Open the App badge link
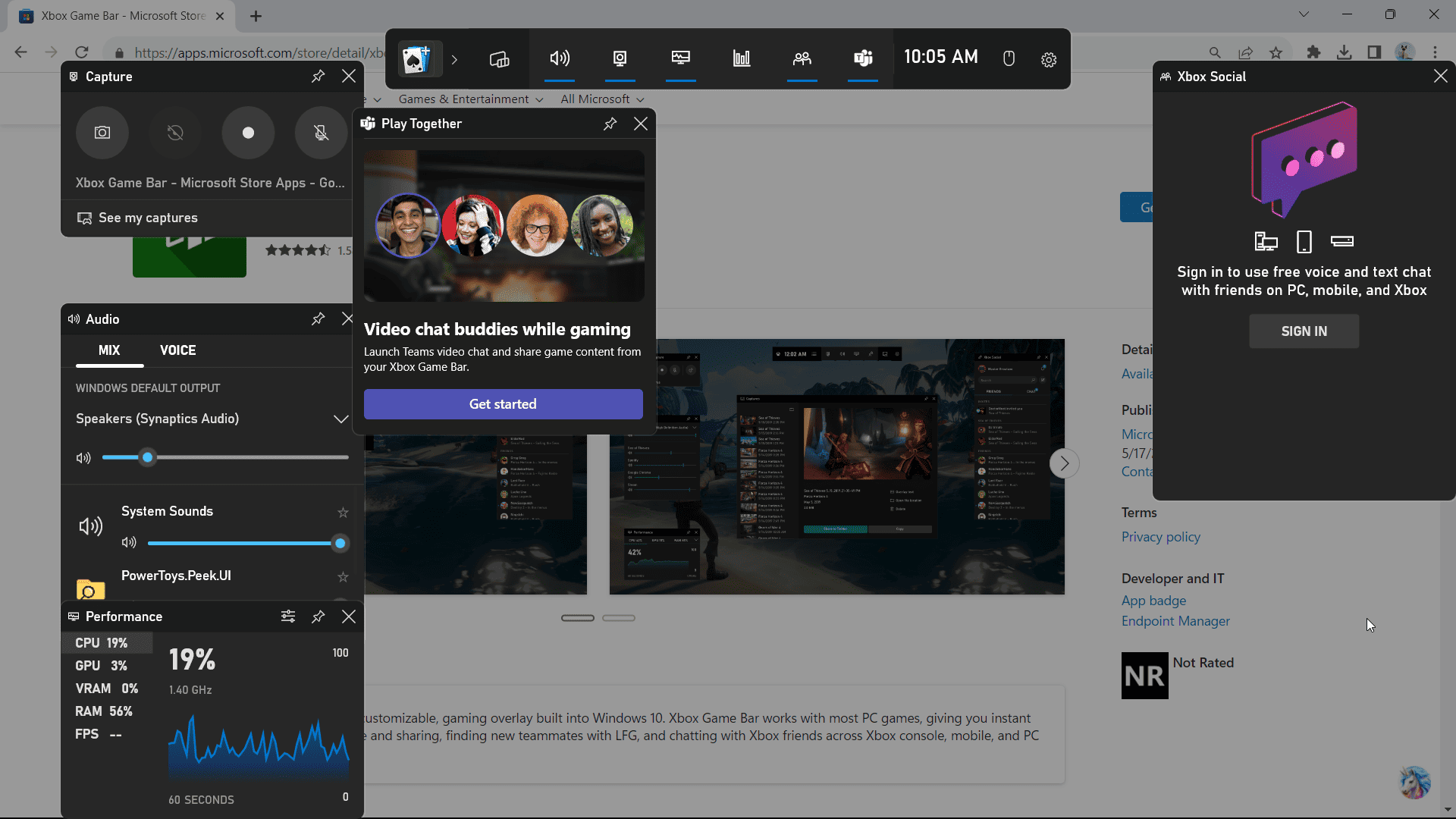This screenshot has width=1456, height=819. point(1153,601)
